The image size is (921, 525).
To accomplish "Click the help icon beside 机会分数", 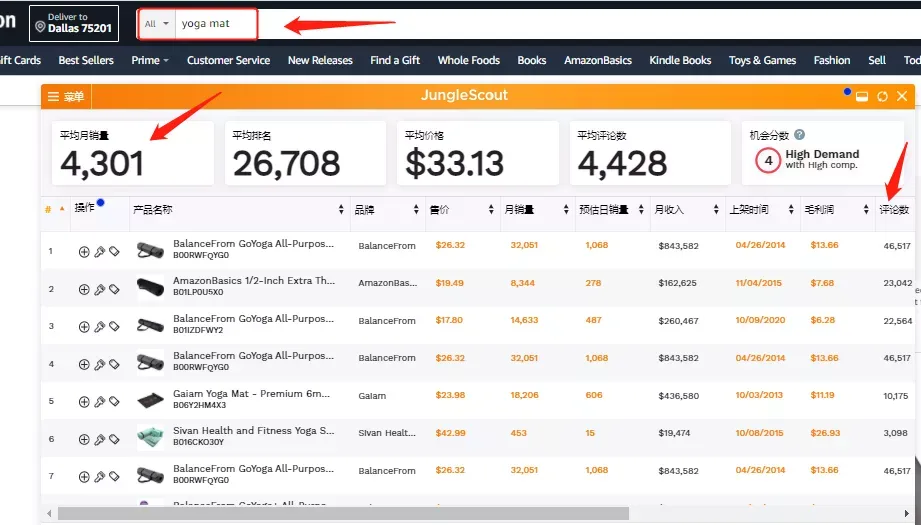I will click(799, 134).
